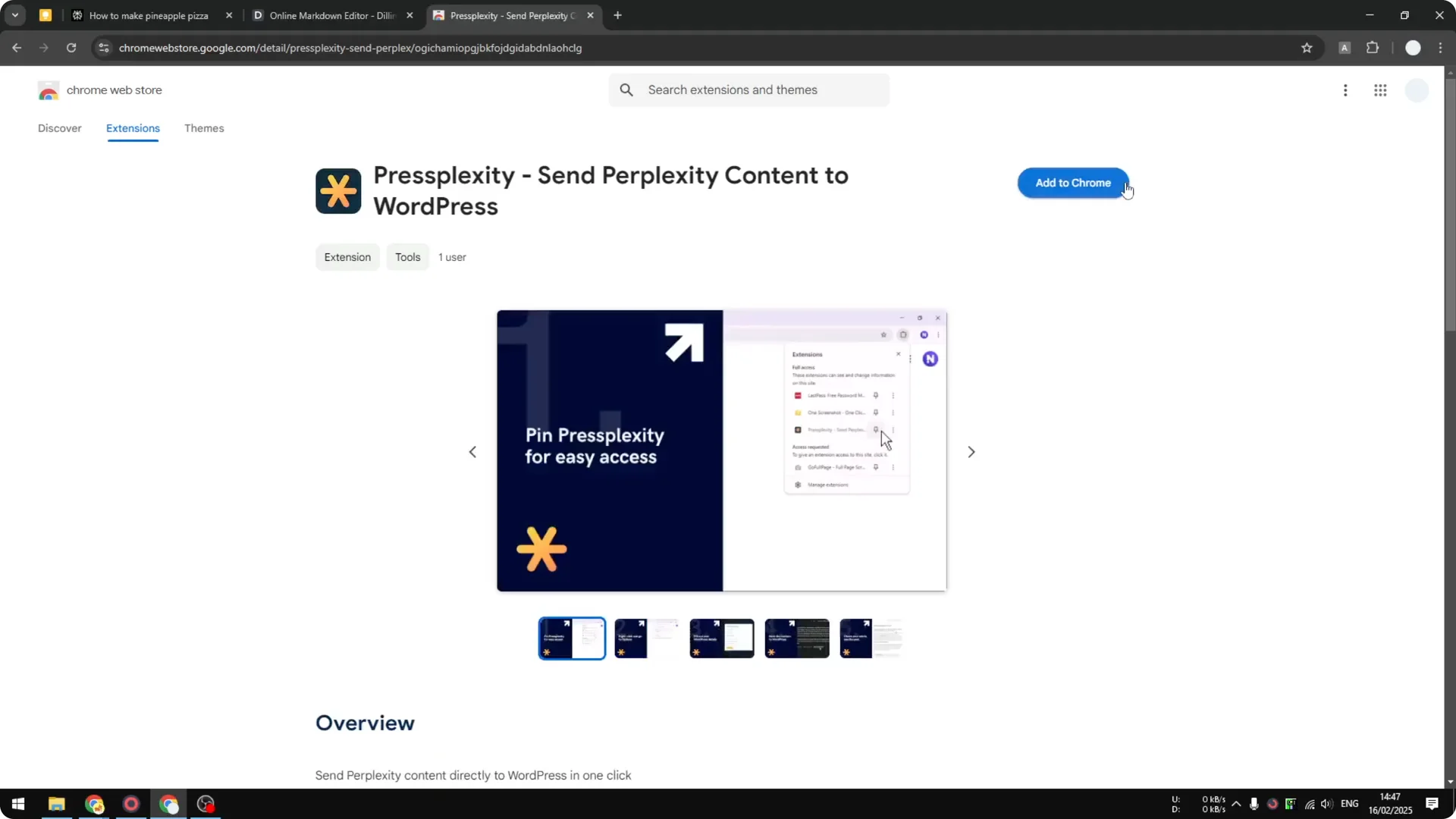The image size is (1456, 819).
Task: Click the ENG language indicator in the taskbar
Action: [1351, 804]
